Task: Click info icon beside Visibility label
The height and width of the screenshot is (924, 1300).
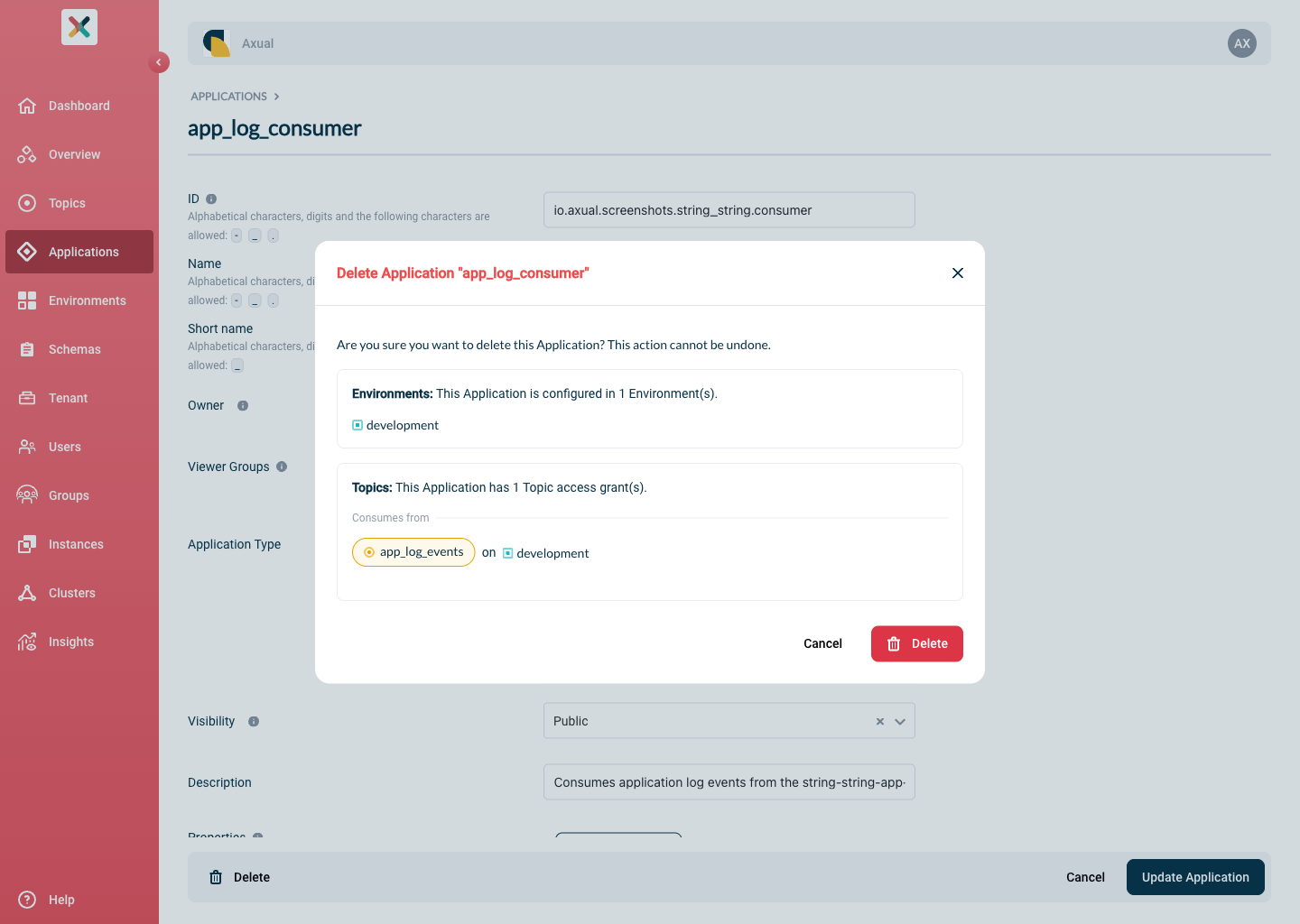Action: (x=254, y=721)
